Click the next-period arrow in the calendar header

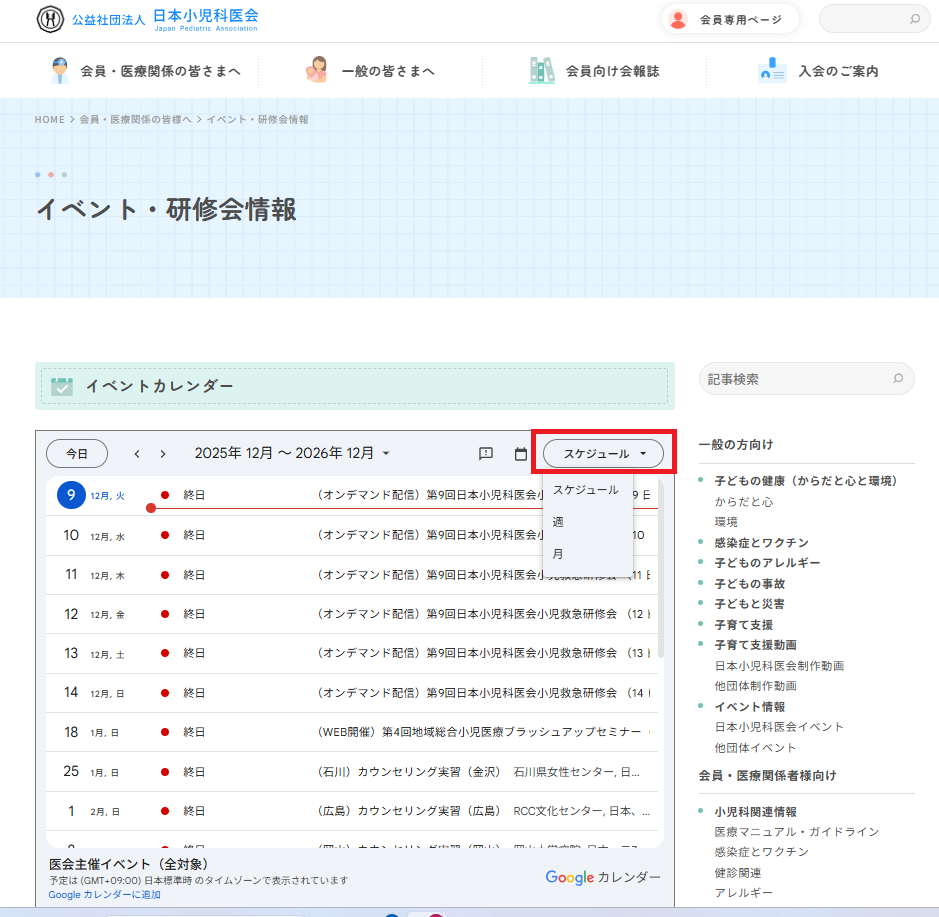pos(162,453)
